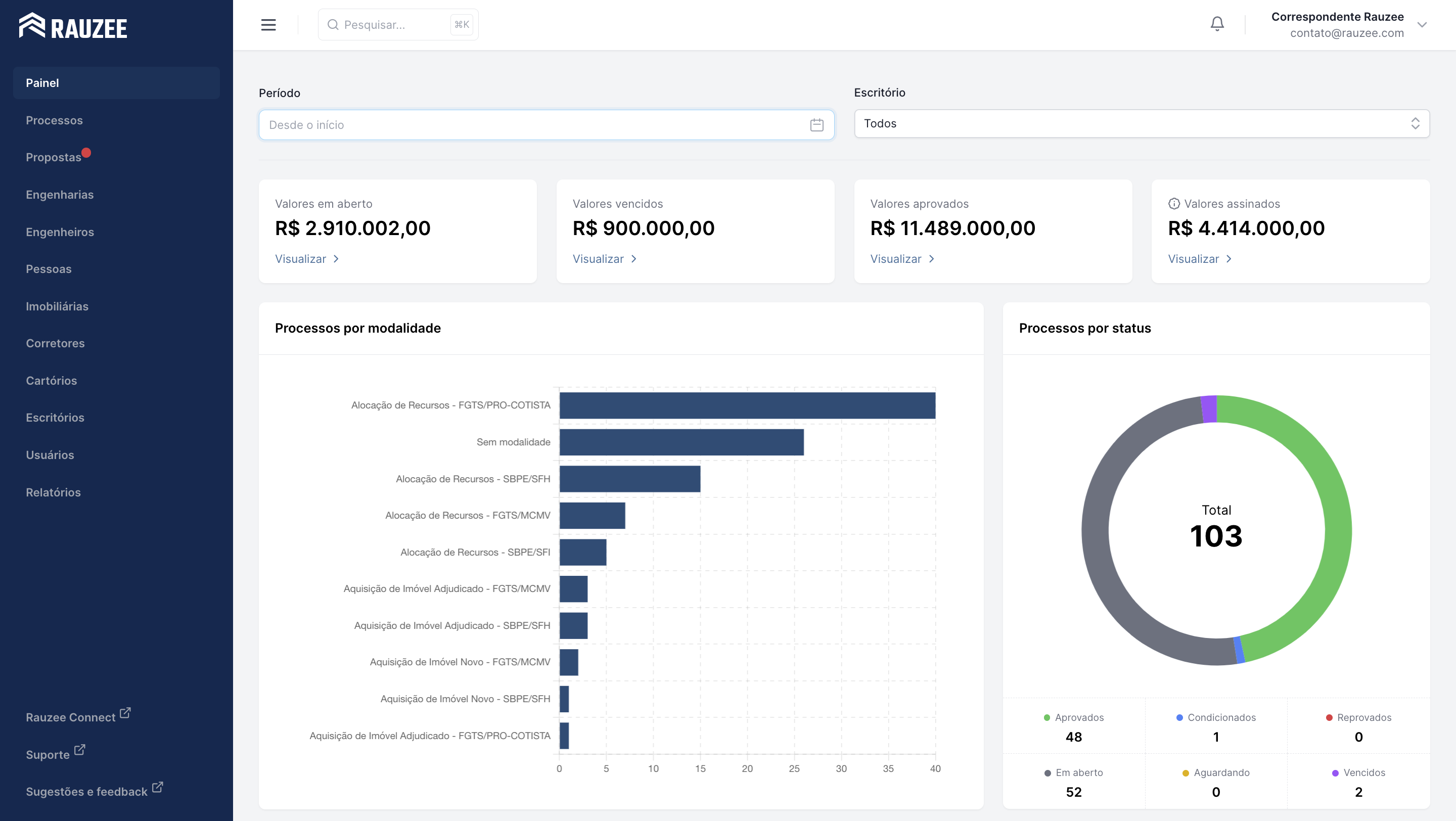
Task: Click the Suporte external link icon
Action: (x=80, y=750)
